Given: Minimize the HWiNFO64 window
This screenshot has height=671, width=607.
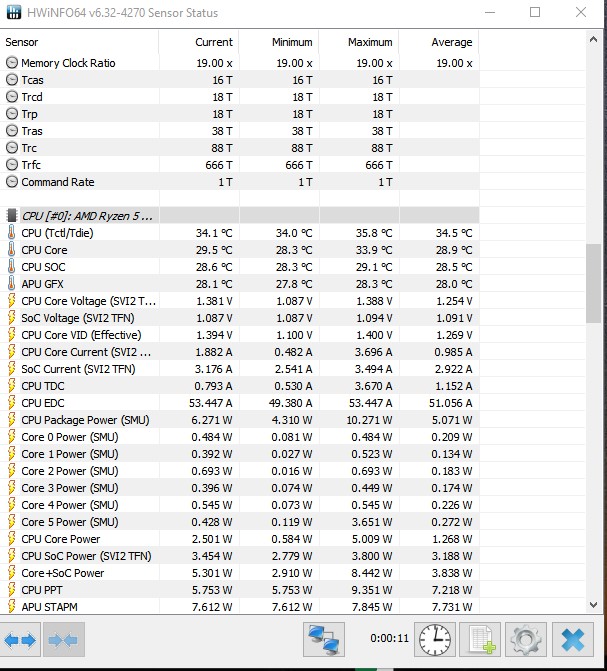Looking at the screenshot, I should pyautogui.click(x=490, y=12).
